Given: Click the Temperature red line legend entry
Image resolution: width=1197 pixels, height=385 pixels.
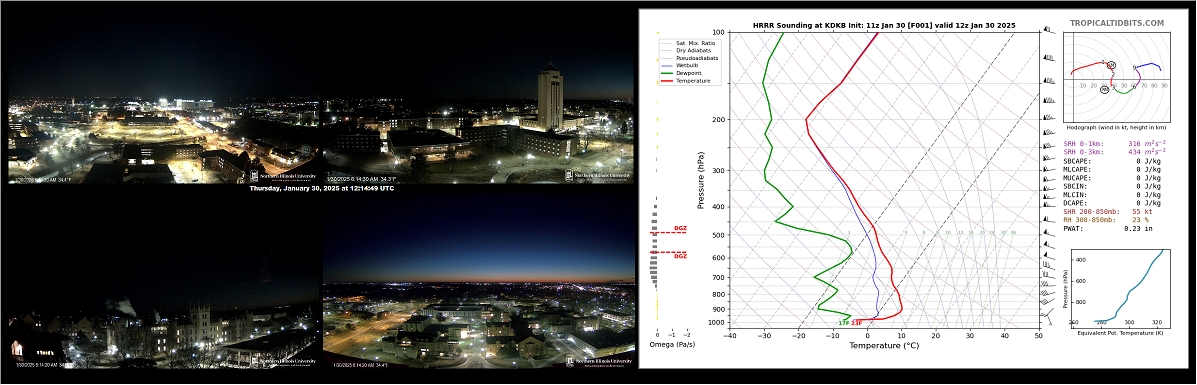Looking at the screenshot, I should click(x=693, y=81).
